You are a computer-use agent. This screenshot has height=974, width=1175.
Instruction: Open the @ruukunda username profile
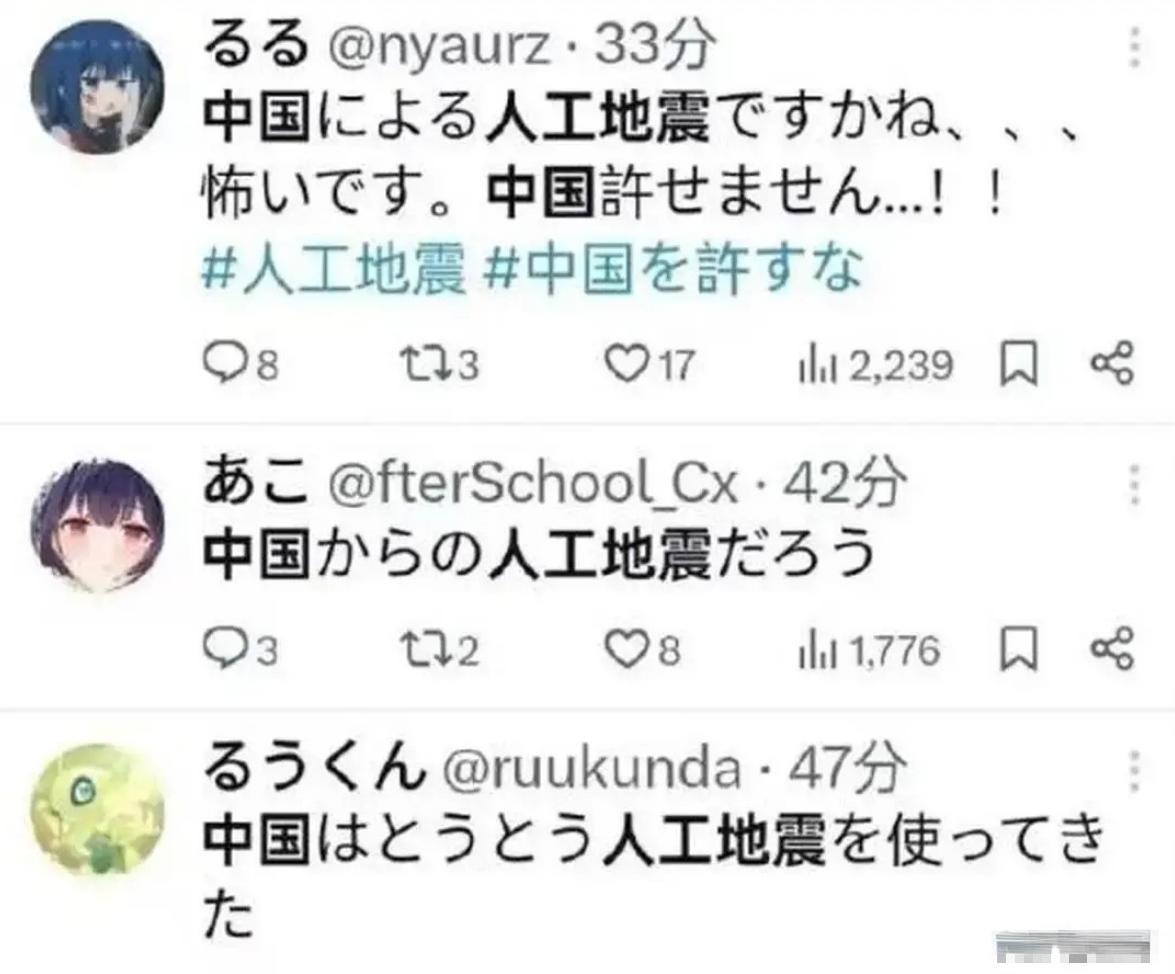pyautogui.click(x=592, y=768)
